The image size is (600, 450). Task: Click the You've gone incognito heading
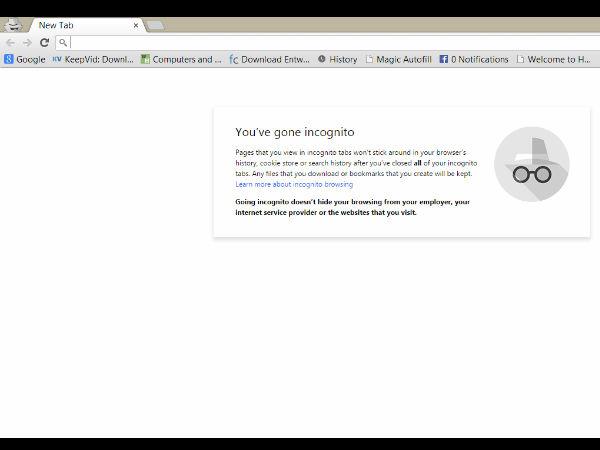click(x=294, y=132)
